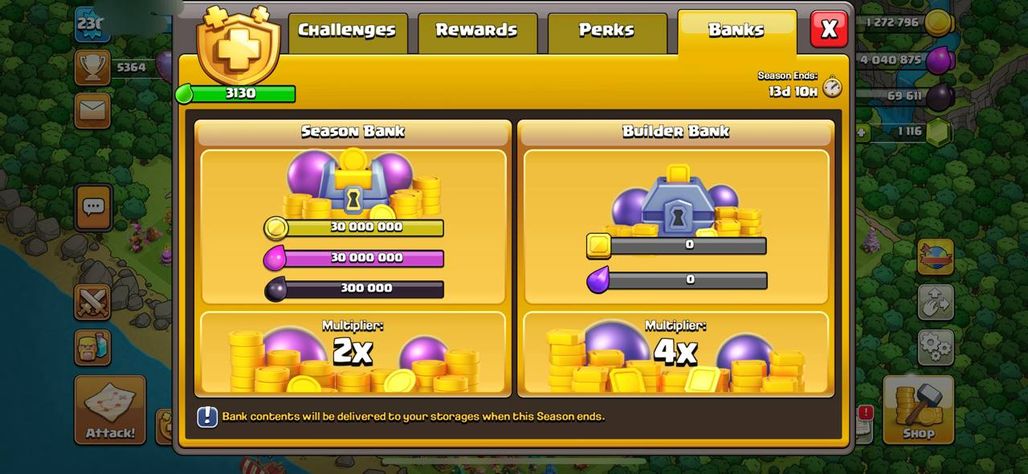
Task: Tap the barbarian army icon
Action: coord(92,347)
